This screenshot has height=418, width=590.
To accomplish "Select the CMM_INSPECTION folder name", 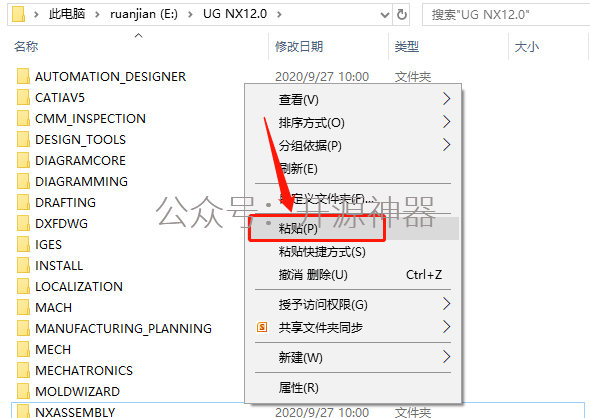I will coord(90,119).
